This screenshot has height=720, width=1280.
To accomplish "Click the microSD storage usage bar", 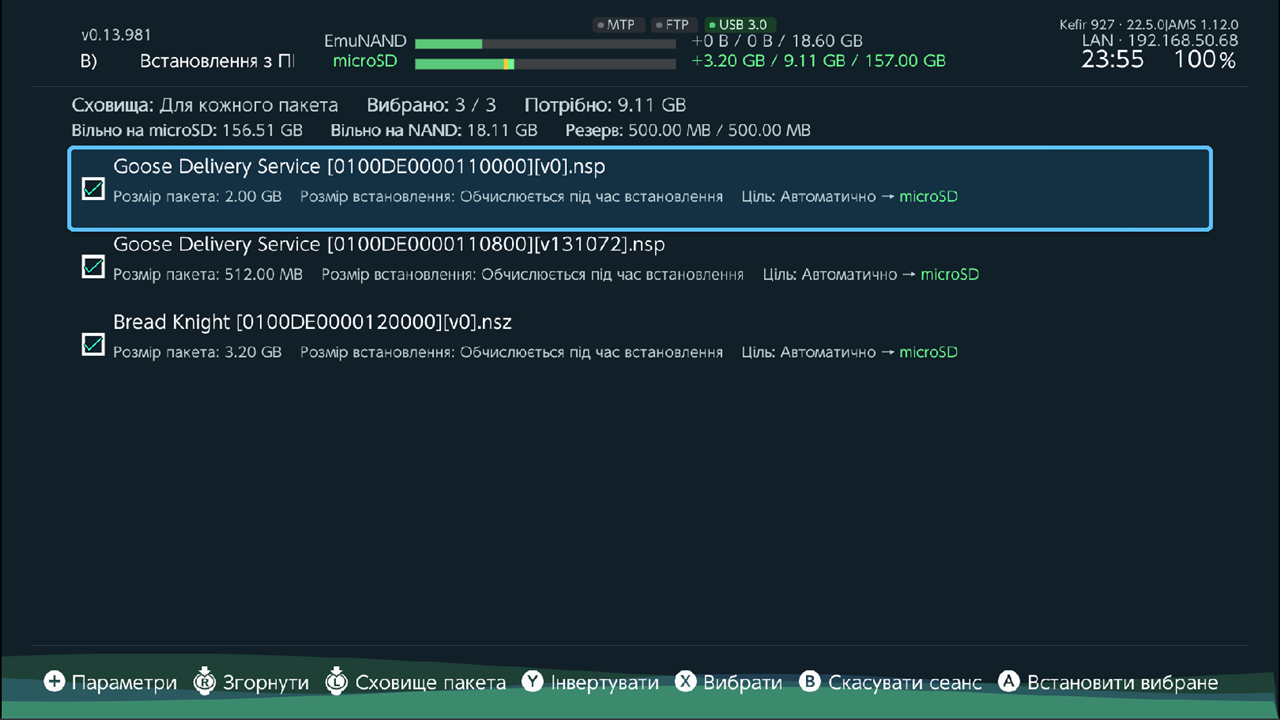I will (x=545, y=64).
